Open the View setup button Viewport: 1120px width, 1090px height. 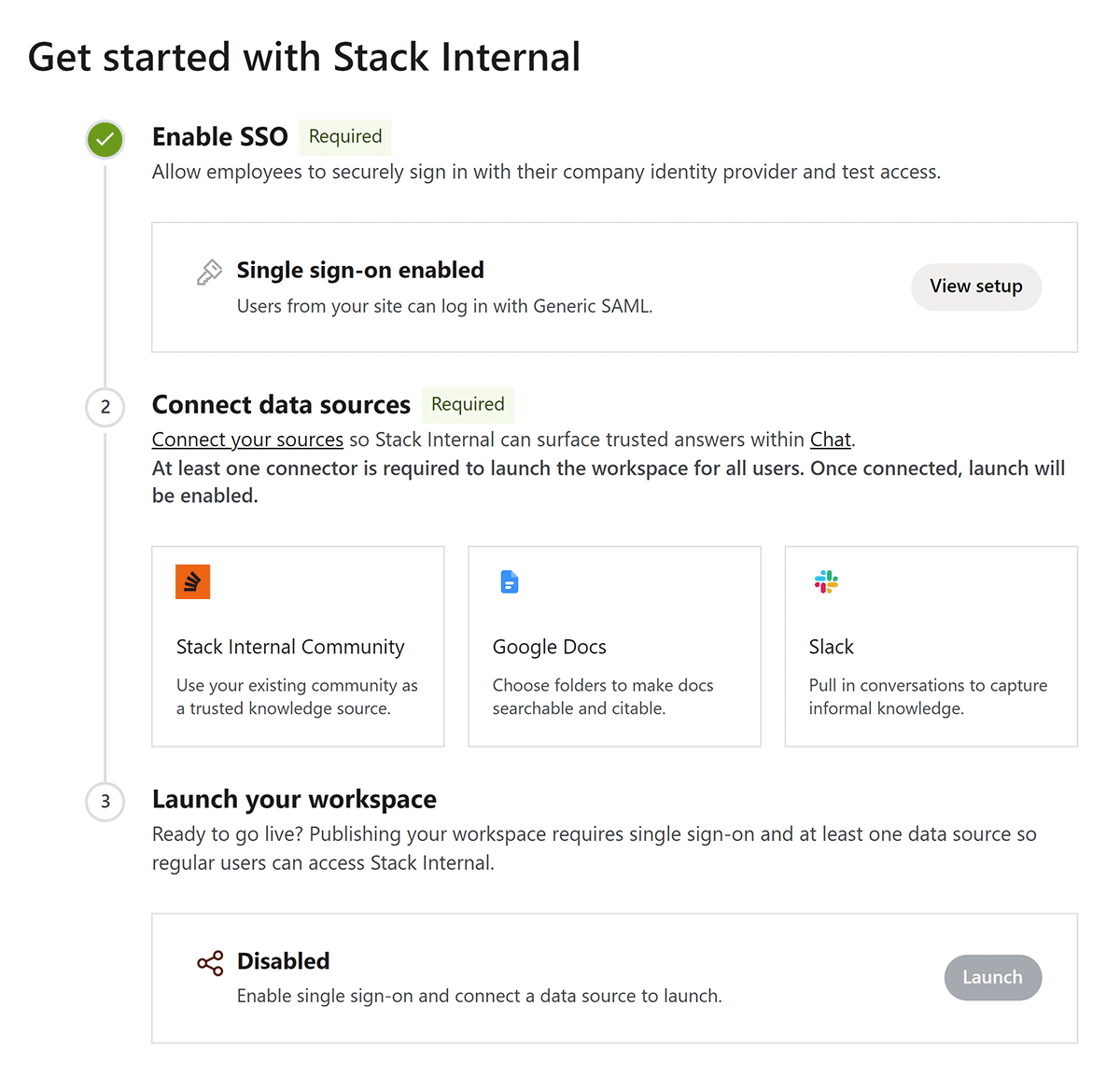976,286
